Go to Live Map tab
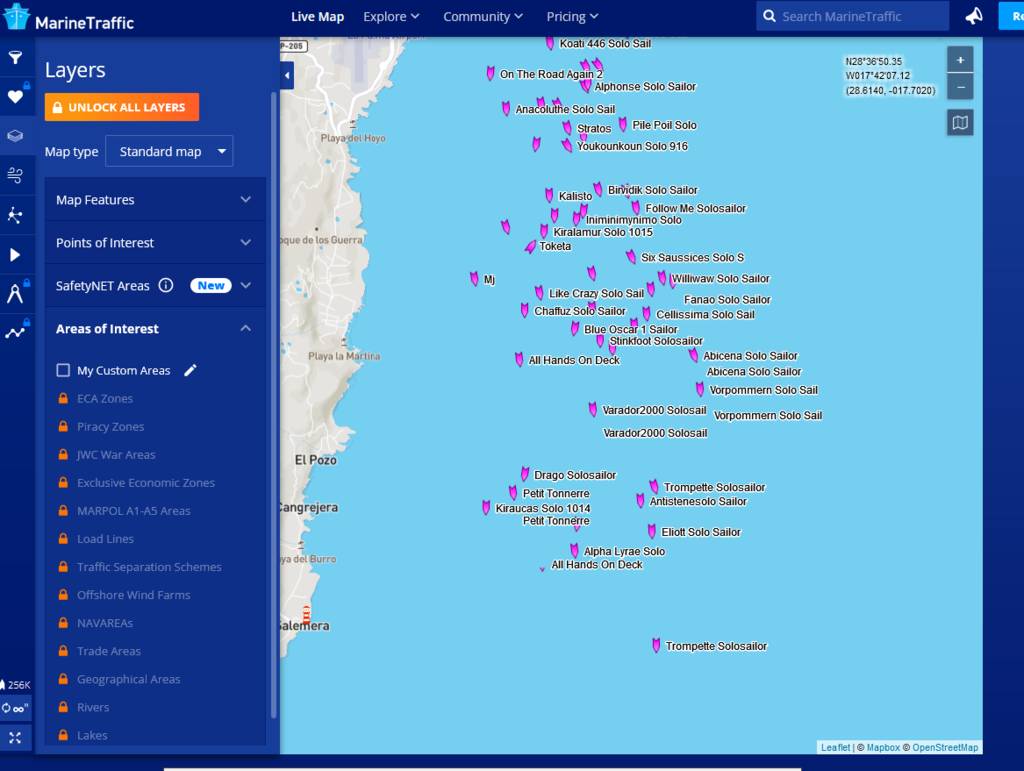Viewport: 1024px width, 771px height. point(317,16)
